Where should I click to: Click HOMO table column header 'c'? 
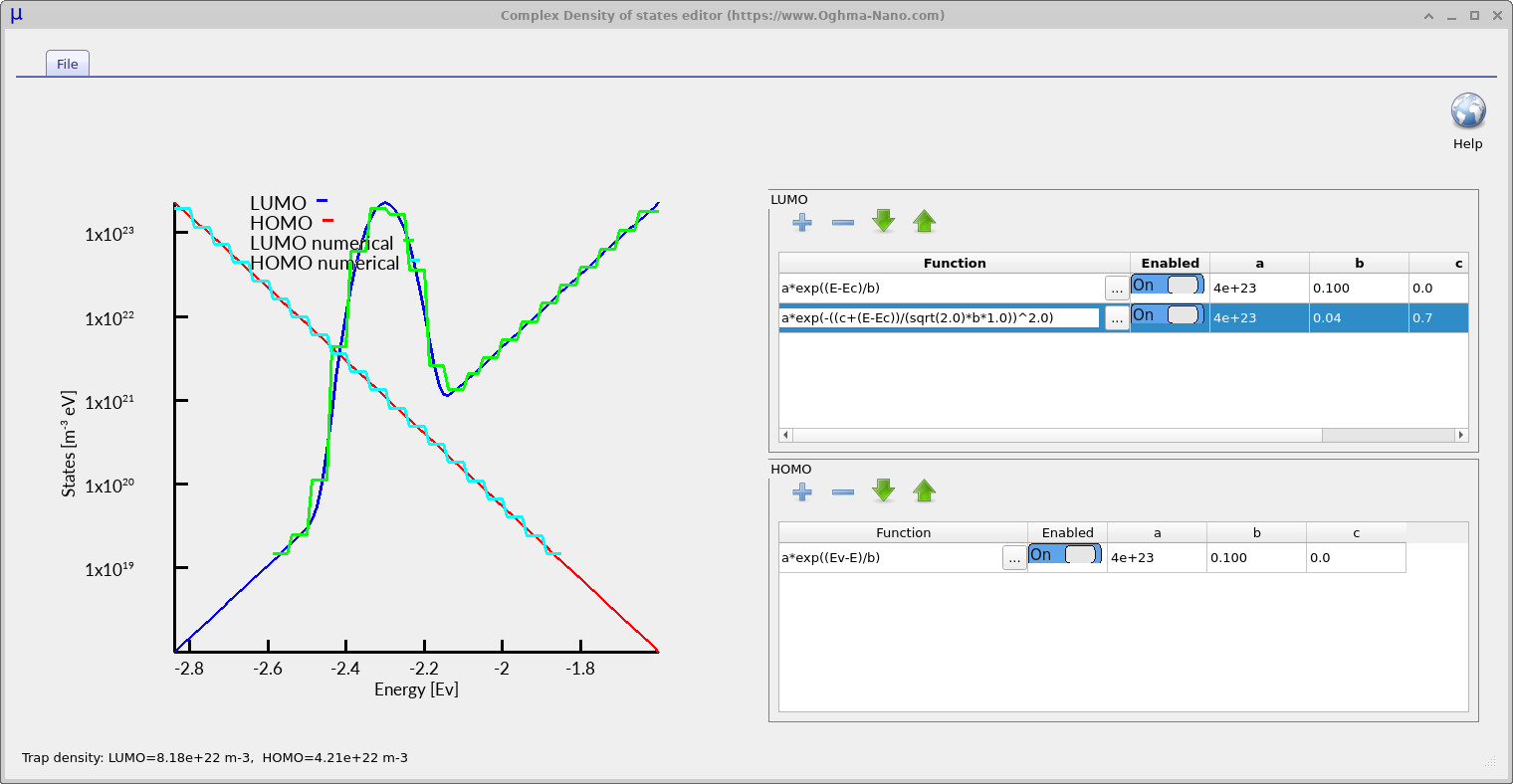point(1357,533)
